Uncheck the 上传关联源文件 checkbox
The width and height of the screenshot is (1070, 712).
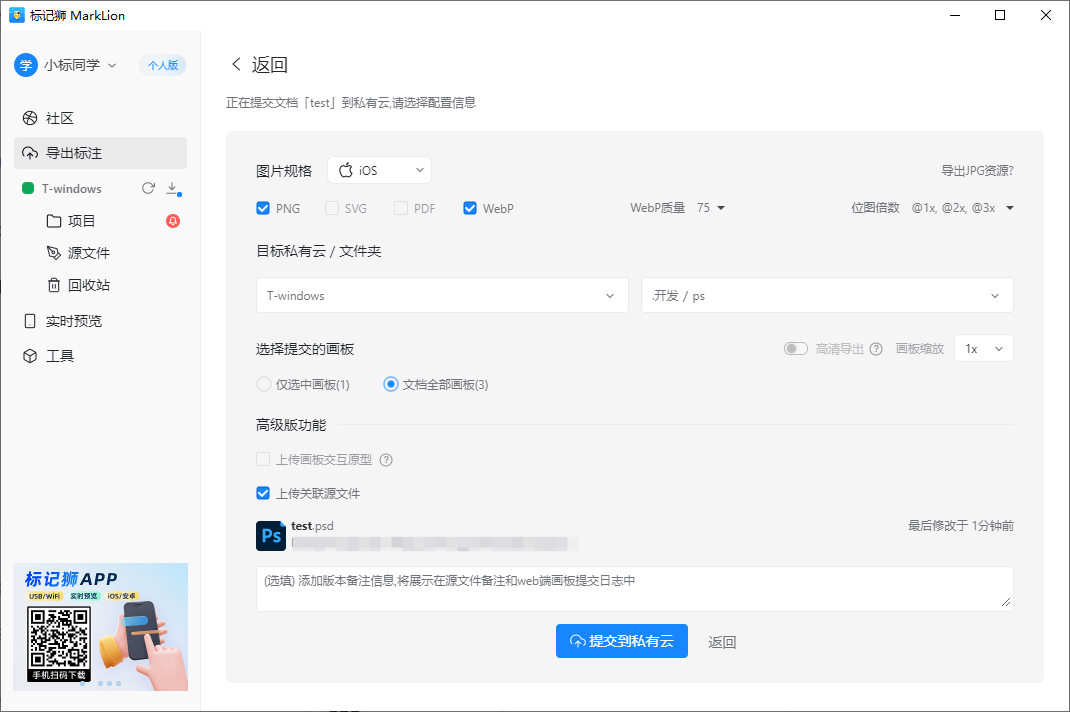click(x=263, y=493)
